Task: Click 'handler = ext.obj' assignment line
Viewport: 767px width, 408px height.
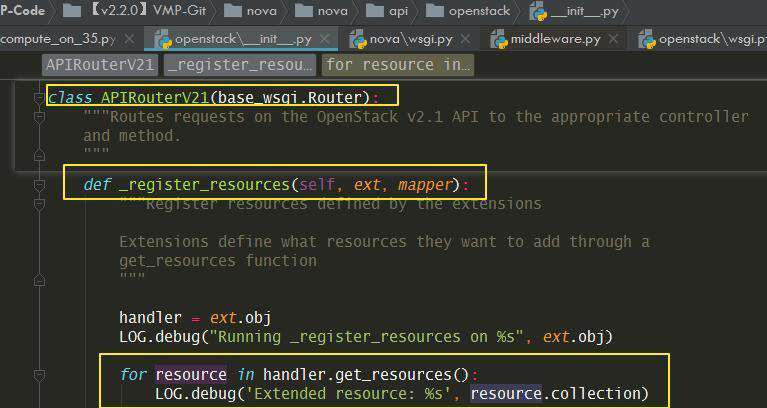Action: tap(195, 318)
